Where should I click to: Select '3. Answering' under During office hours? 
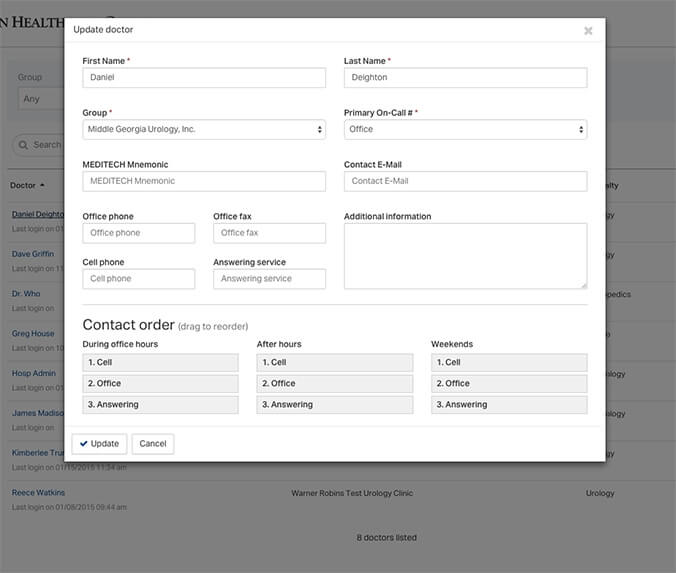[160, 404]
